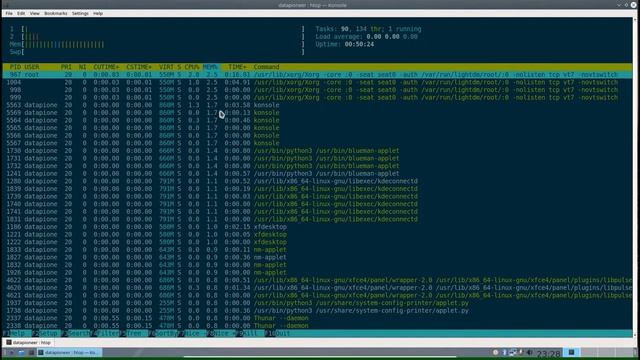
Task: Click the 'datapioneer : htop' taskbar window button
Action: tap(69, 353)
